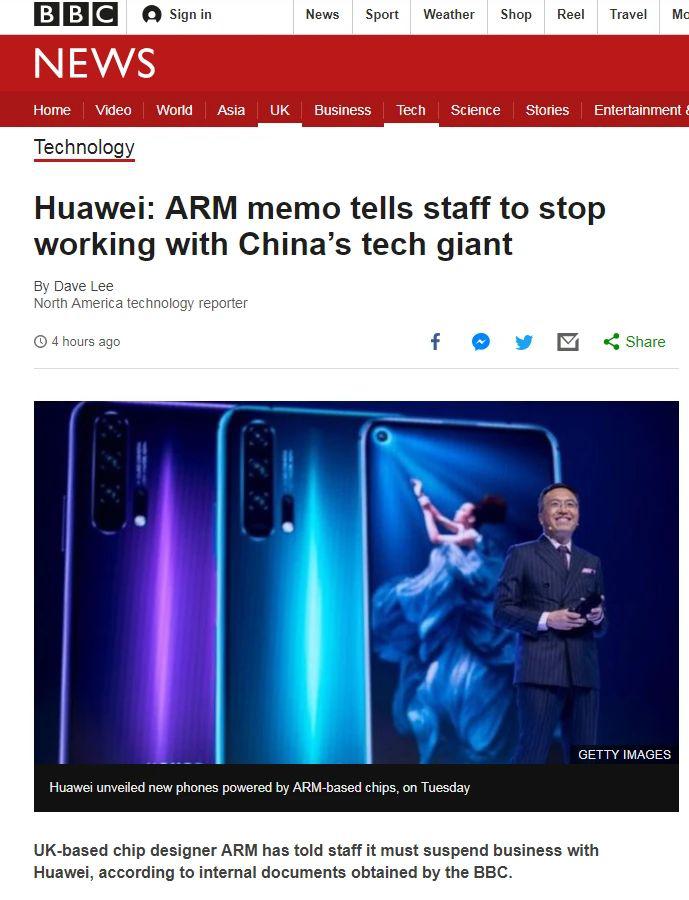Open Weather in the top BBC menu
Viewport: 689px width, 900px height.
(449, 14)
